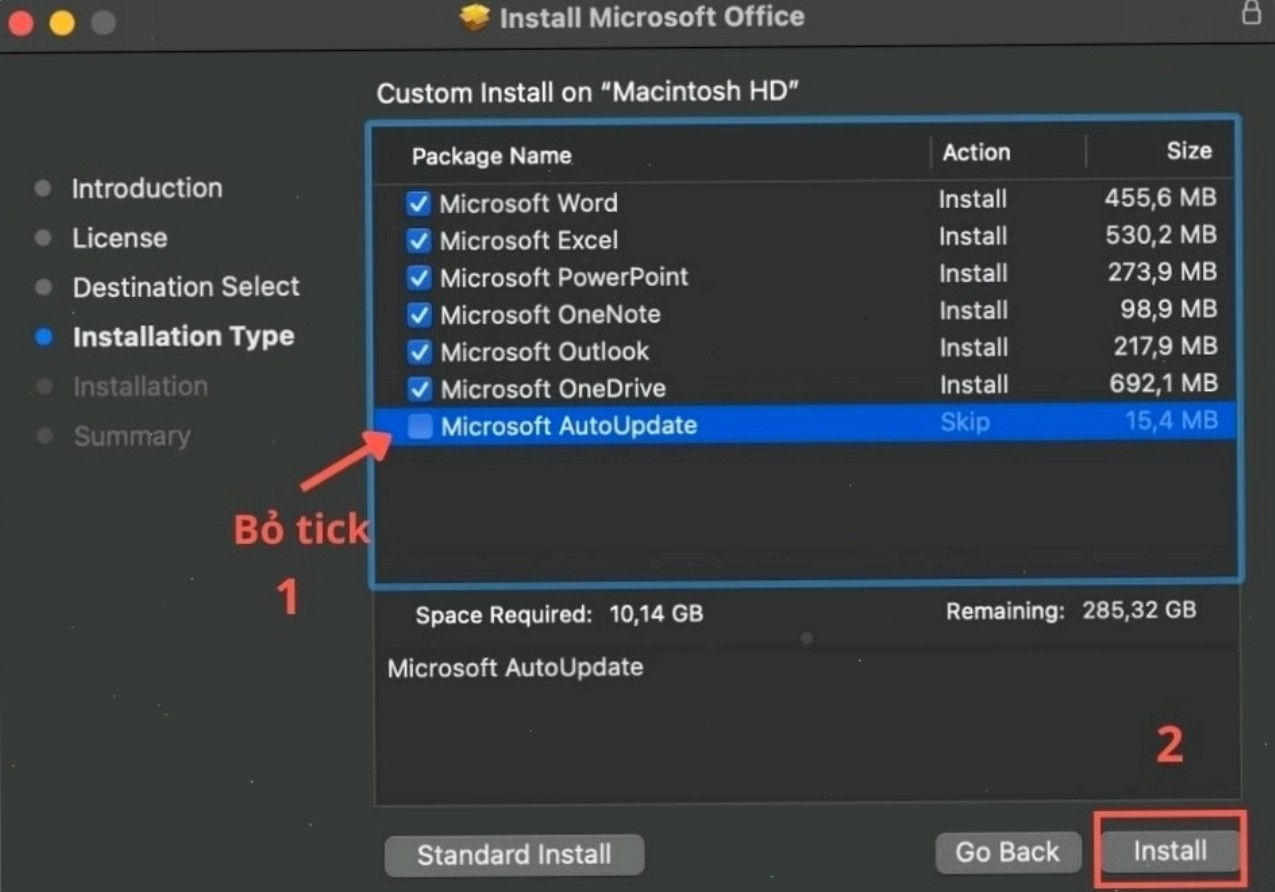The image size is (1275, 892).
Task: Click the Package Name column header
Action: pos(492,156)
